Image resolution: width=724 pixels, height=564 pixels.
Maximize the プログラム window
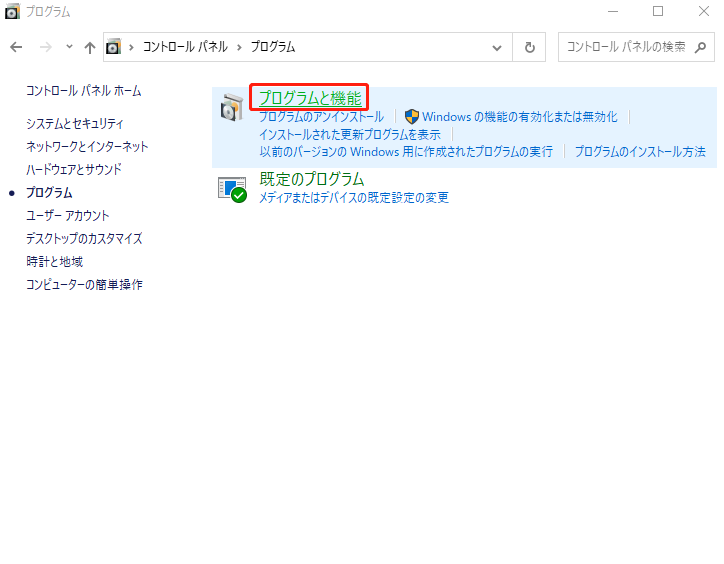658,11
